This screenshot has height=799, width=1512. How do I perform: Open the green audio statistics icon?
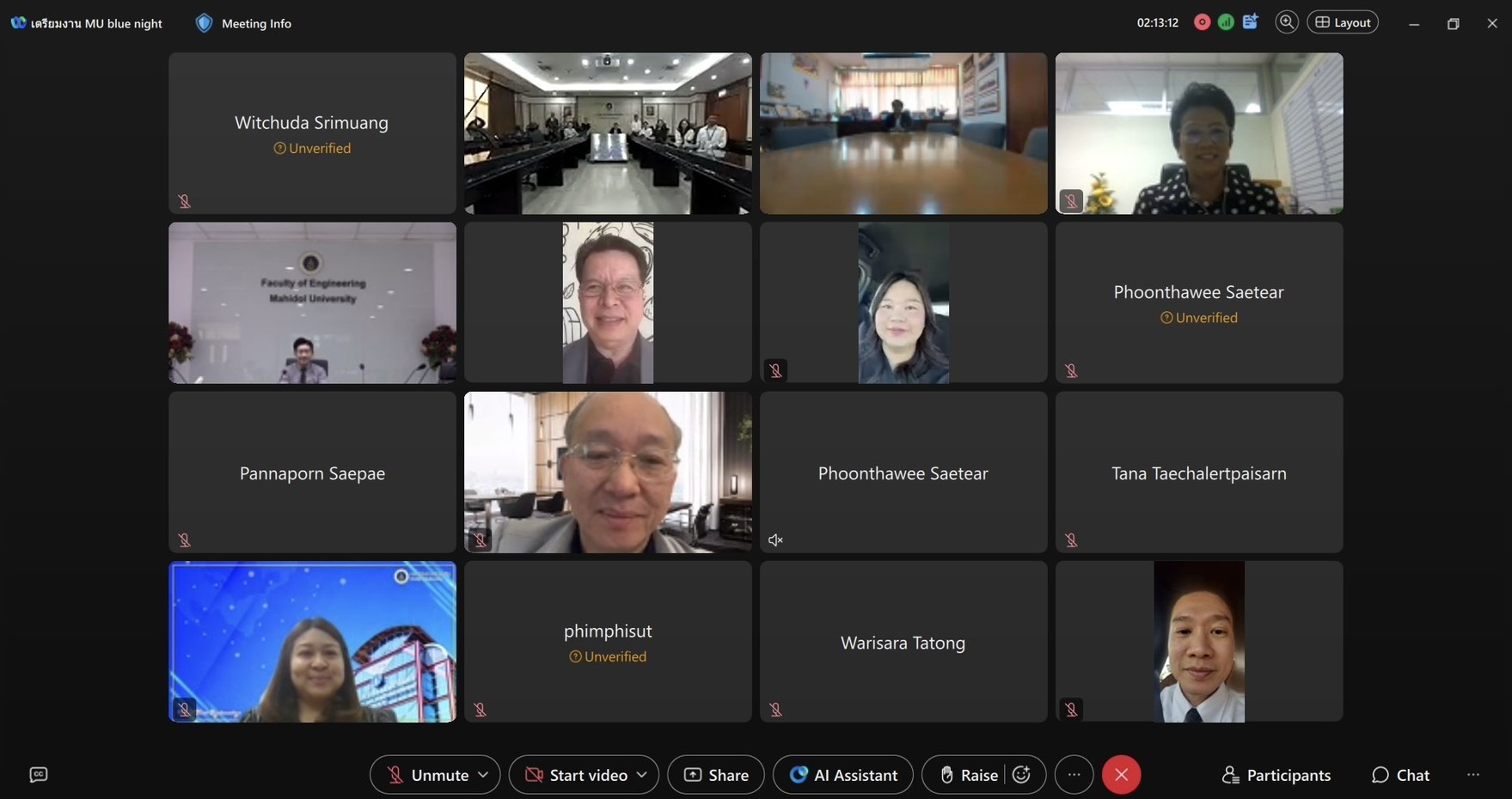coord(1226,22)
